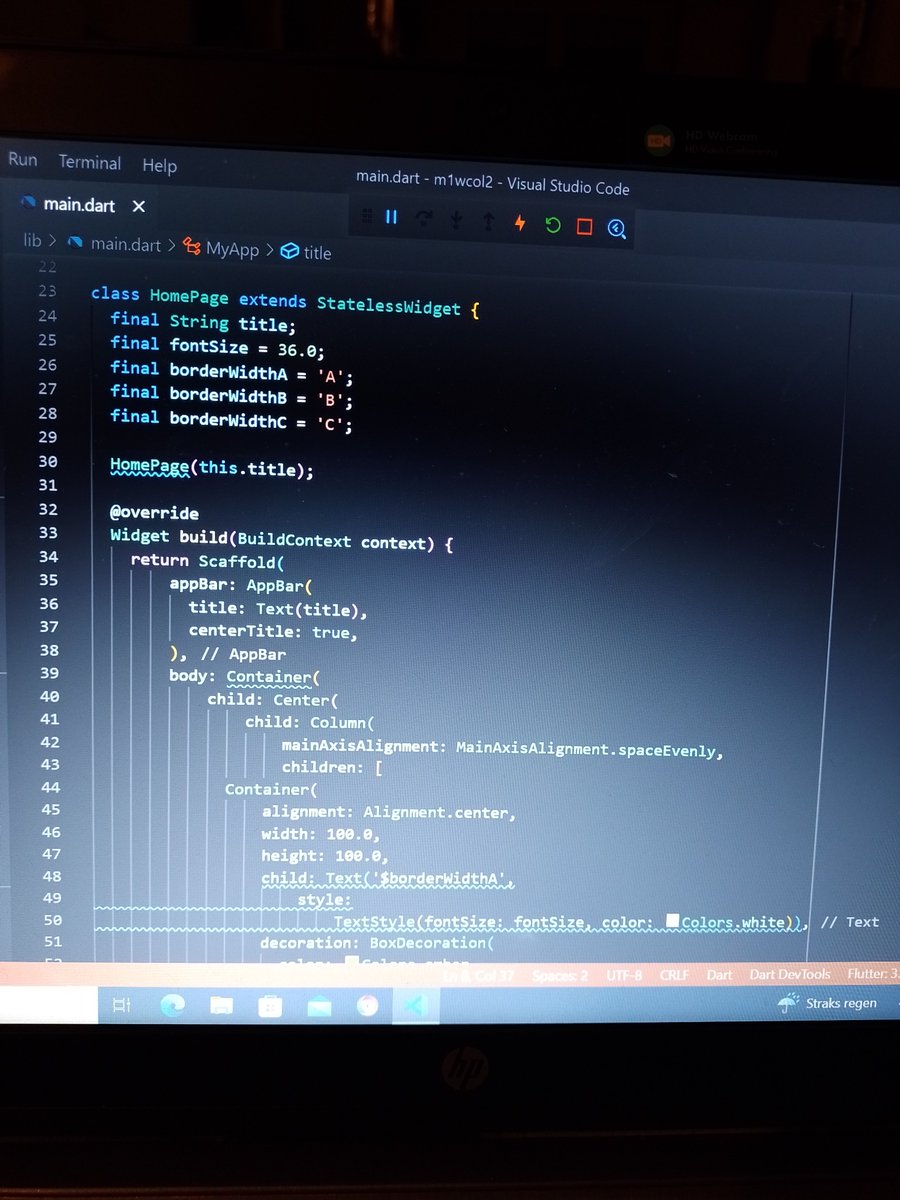The height and width of the screenshot is (1200, 900).
Task: Open the Mail app from taskbar
Action: click(319, 1006)
